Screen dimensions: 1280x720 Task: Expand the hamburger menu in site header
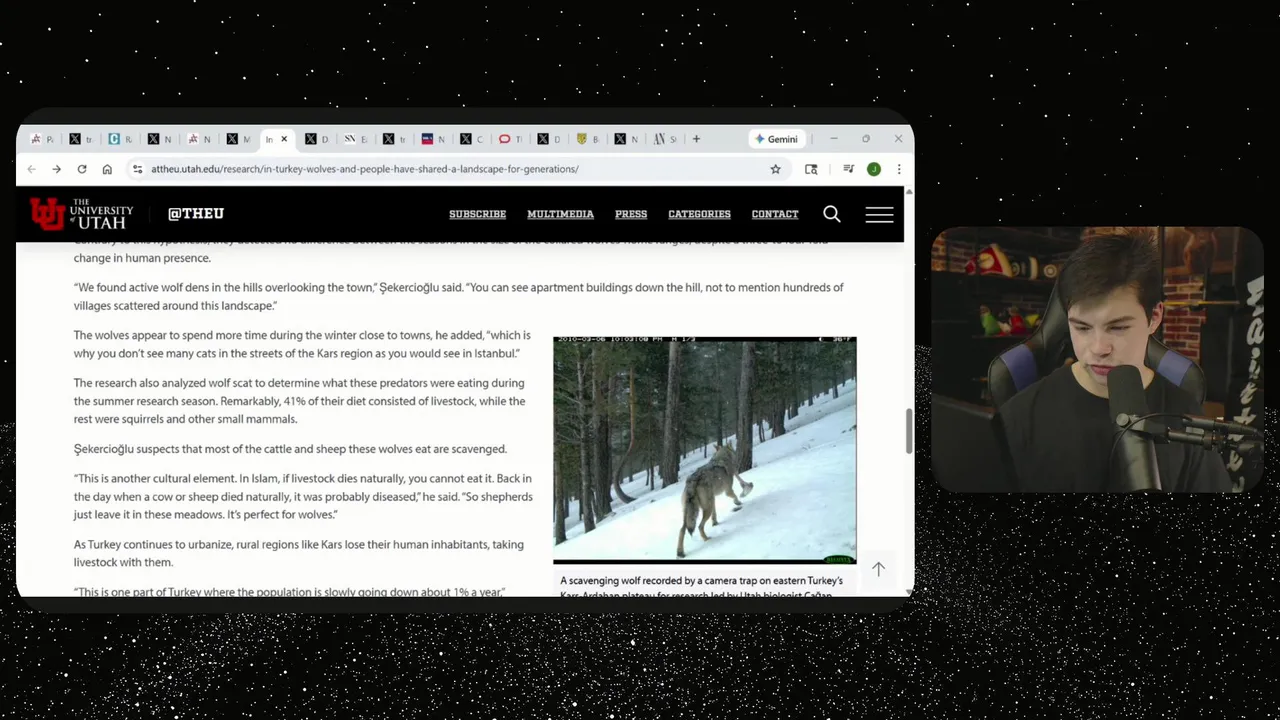879,214
